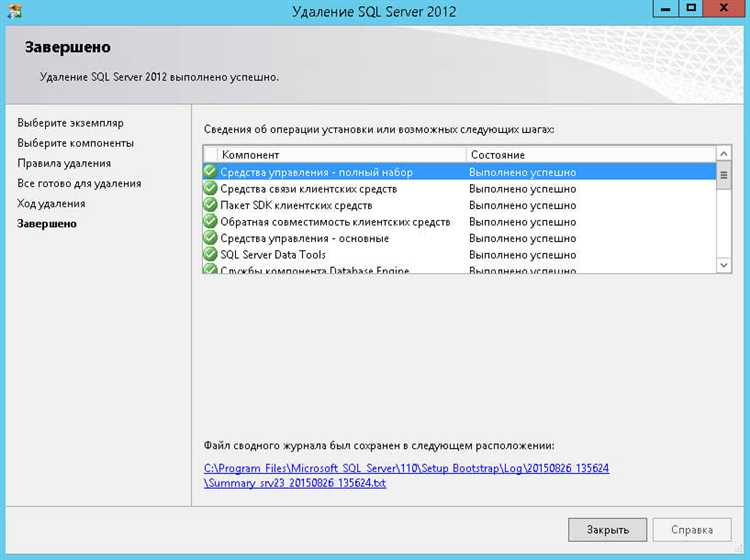Click the component list scrollbar thumb
The image size is (750, 560).
coord(724,174)
